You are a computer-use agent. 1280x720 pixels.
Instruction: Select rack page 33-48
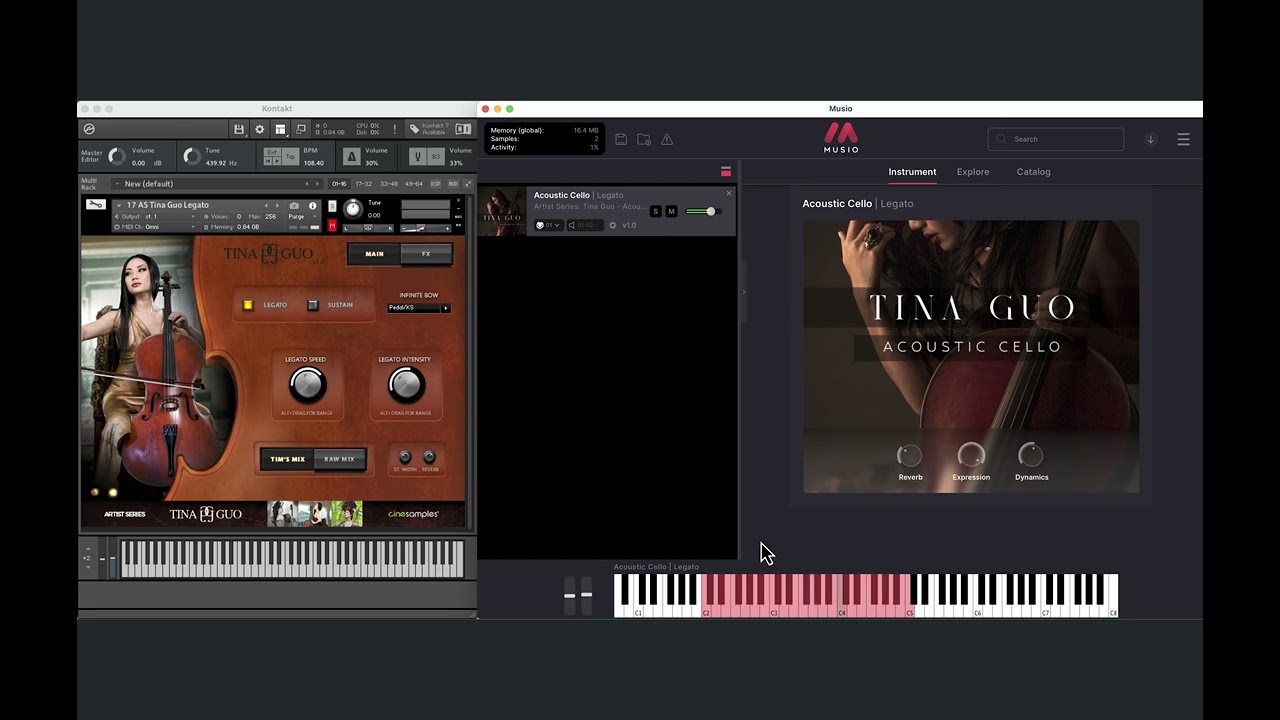(x=389, y=184)
